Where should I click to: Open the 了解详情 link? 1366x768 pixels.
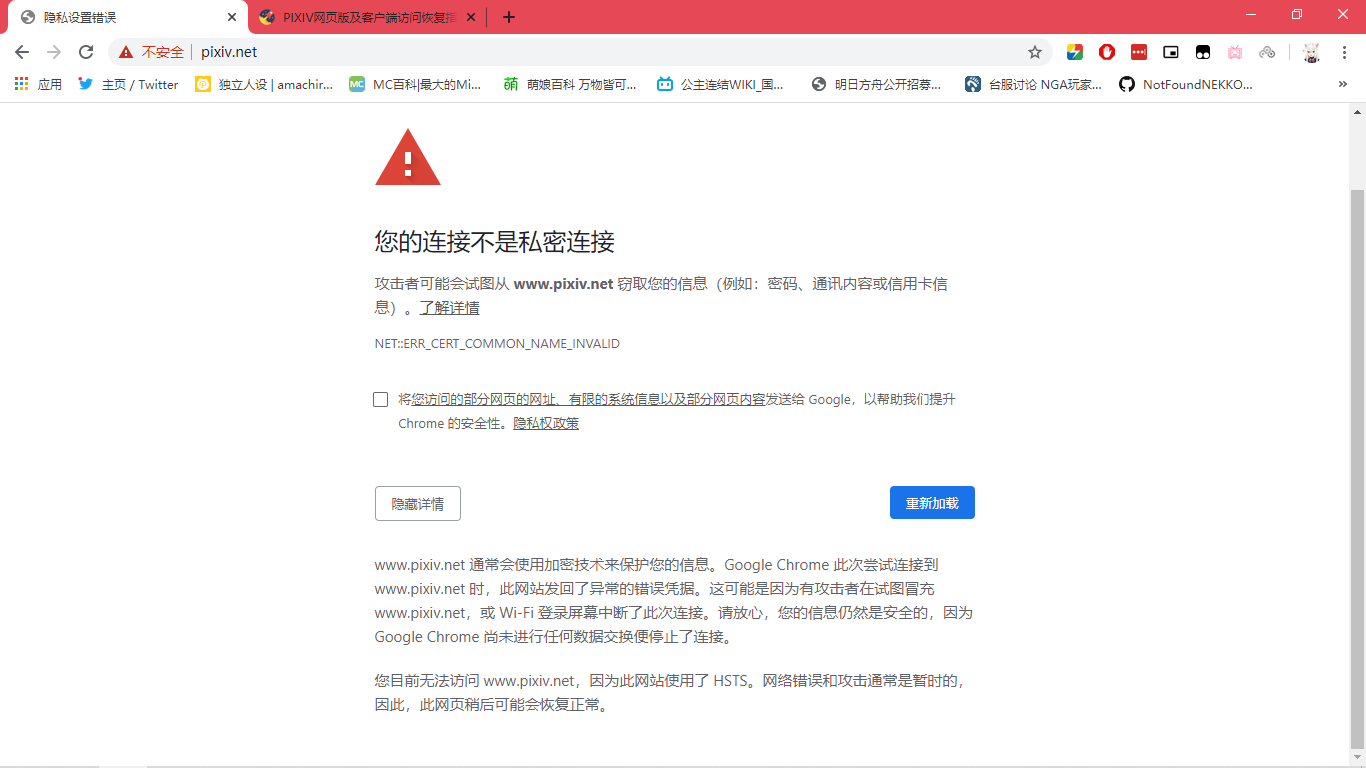[449, 308]
